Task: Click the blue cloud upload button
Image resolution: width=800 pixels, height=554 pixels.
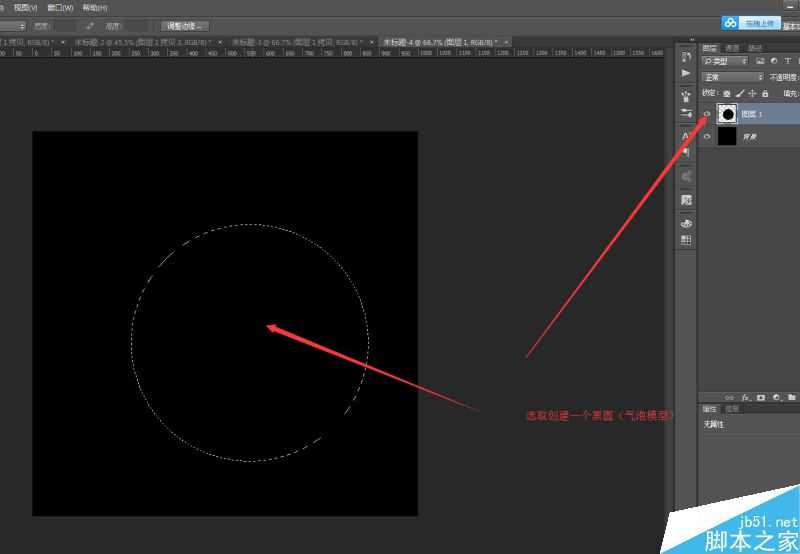Action: [x=750, y=22]
